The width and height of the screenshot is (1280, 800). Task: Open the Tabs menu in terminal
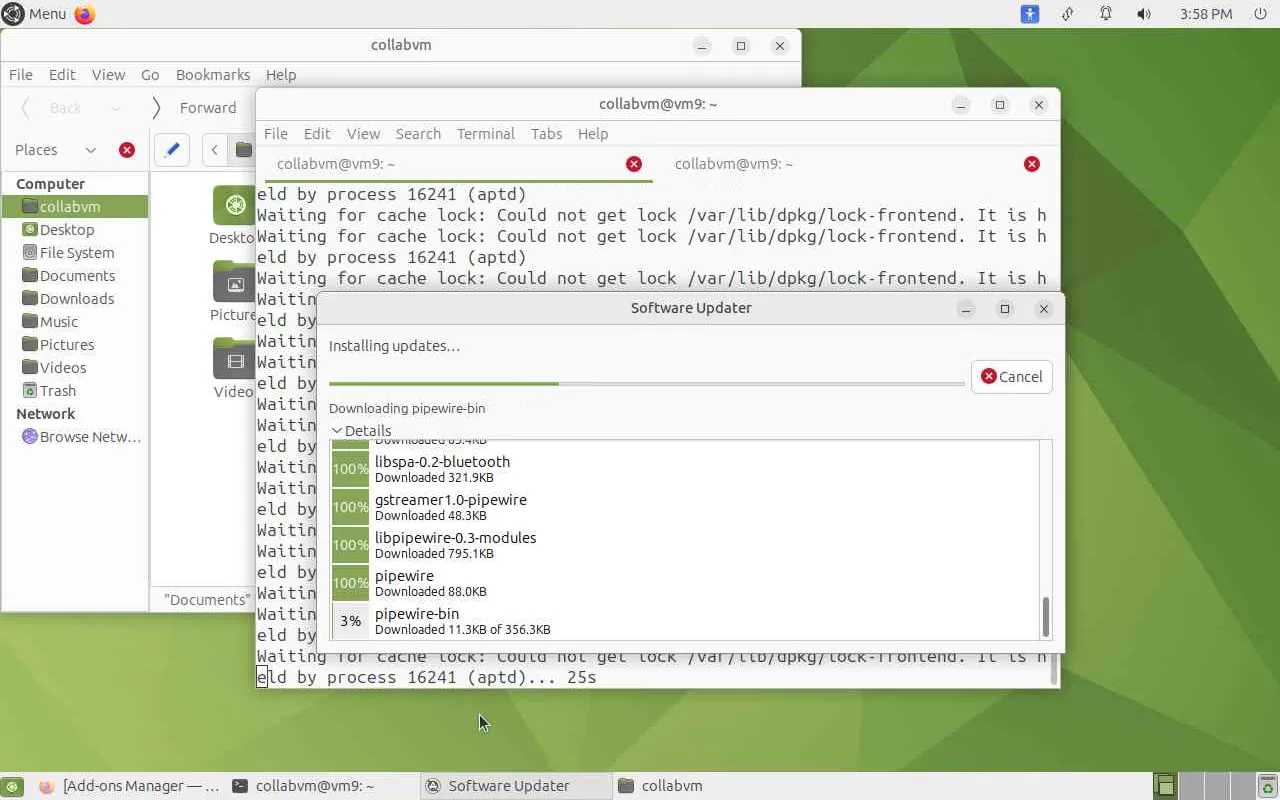click(546, 134)
